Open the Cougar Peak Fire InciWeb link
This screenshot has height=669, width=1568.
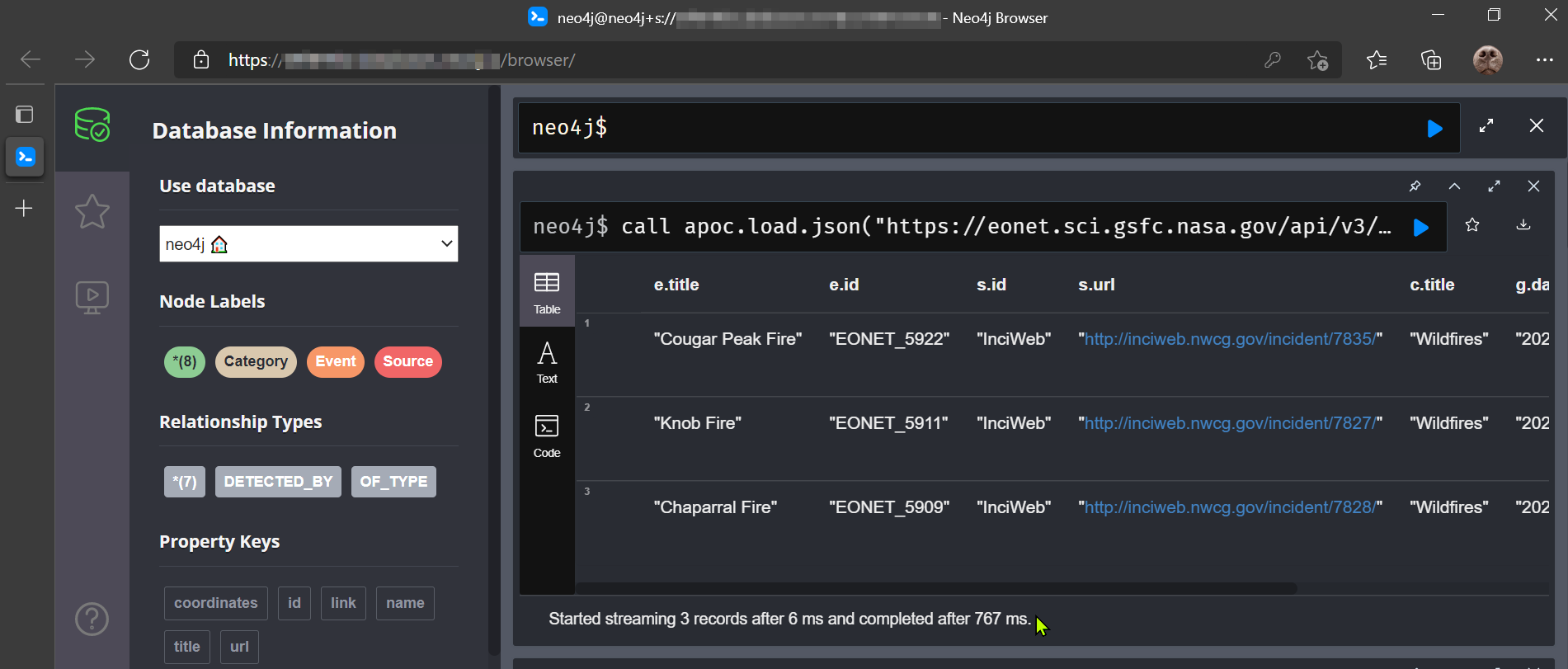pyautogui.click(x=1229, y=339)
